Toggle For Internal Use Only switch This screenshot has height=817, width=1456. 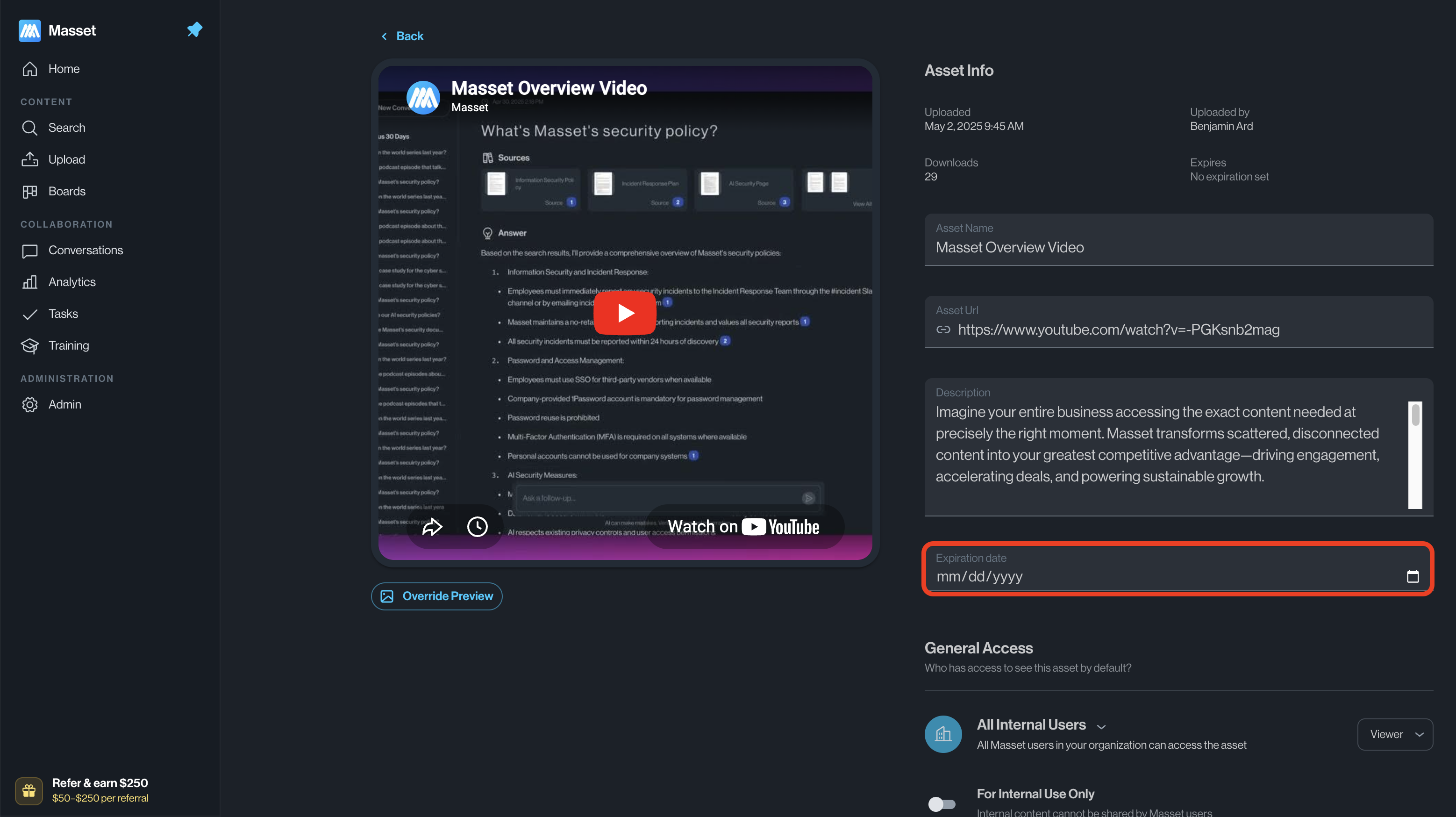[x=942, y=803]
